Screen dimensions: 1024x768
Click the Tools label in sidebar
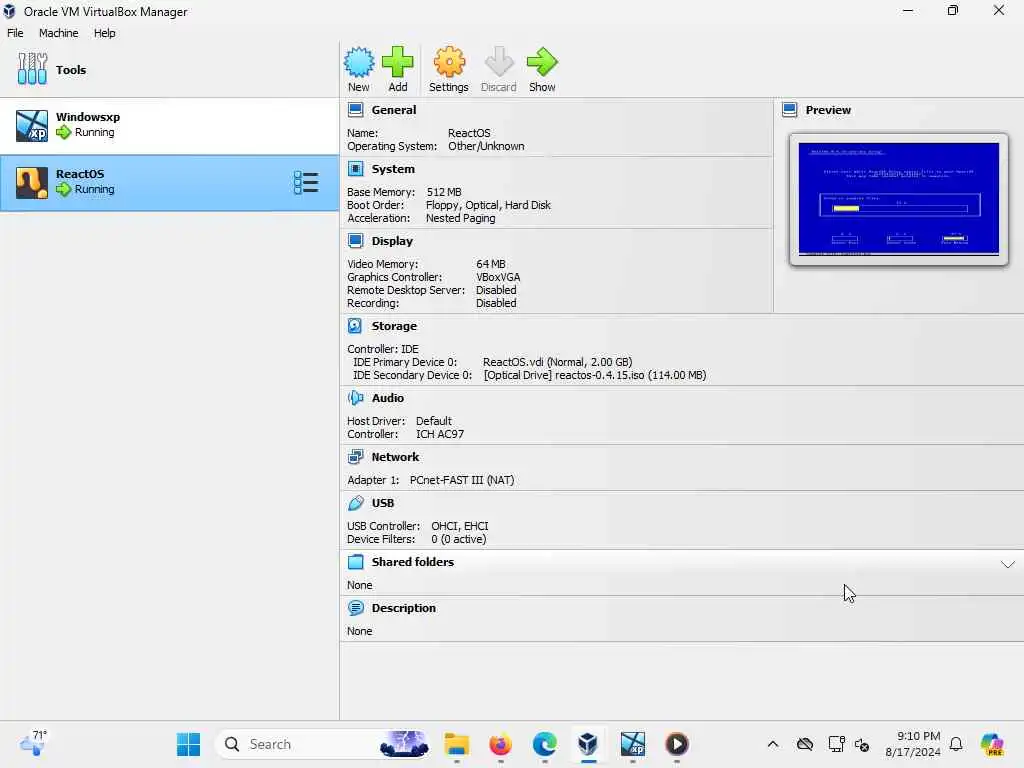click(71, 70)
